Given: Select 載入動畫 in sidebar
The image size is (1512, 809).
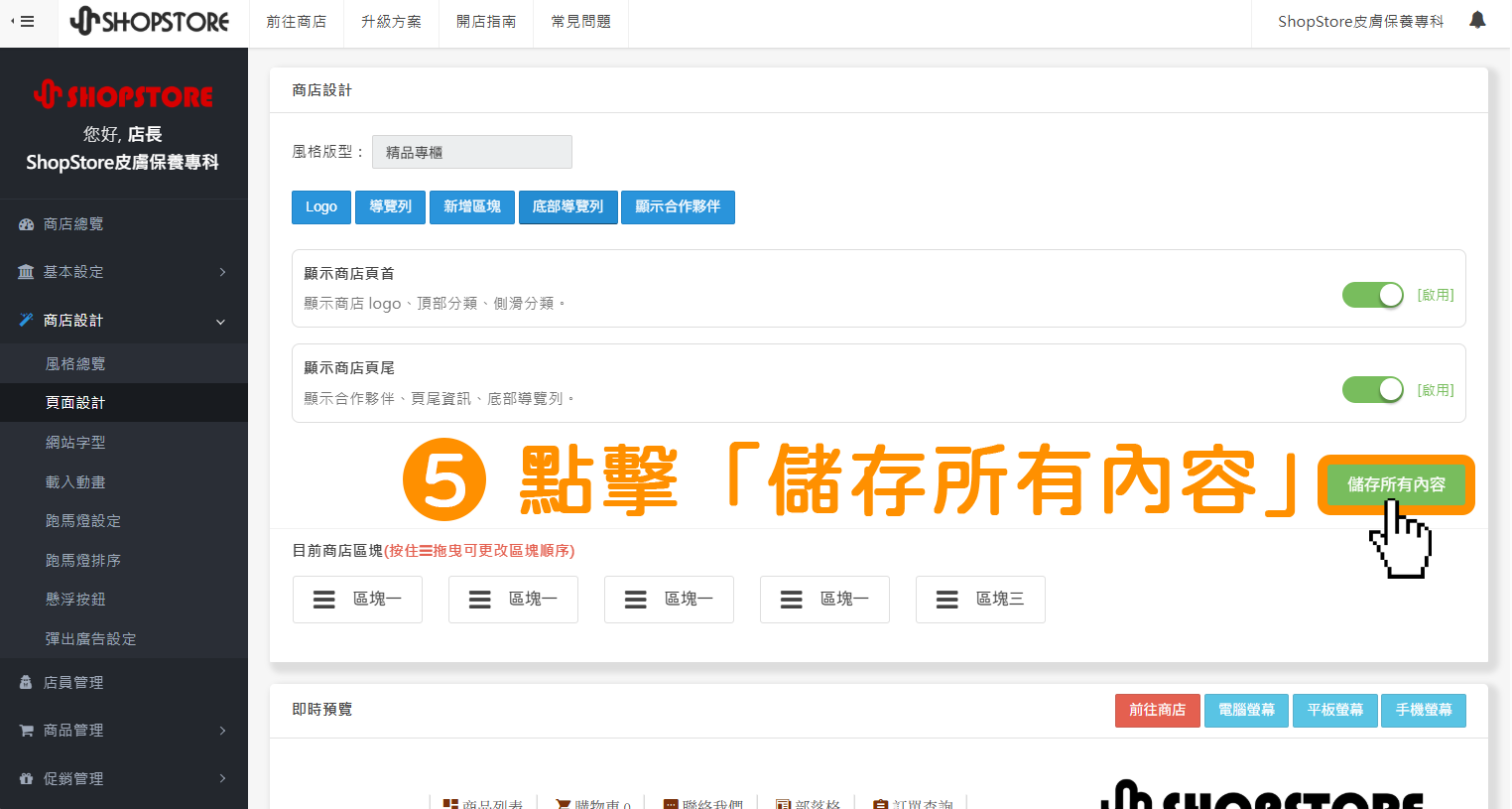Looking at the screenshot, I should click(x=124, y=482).
